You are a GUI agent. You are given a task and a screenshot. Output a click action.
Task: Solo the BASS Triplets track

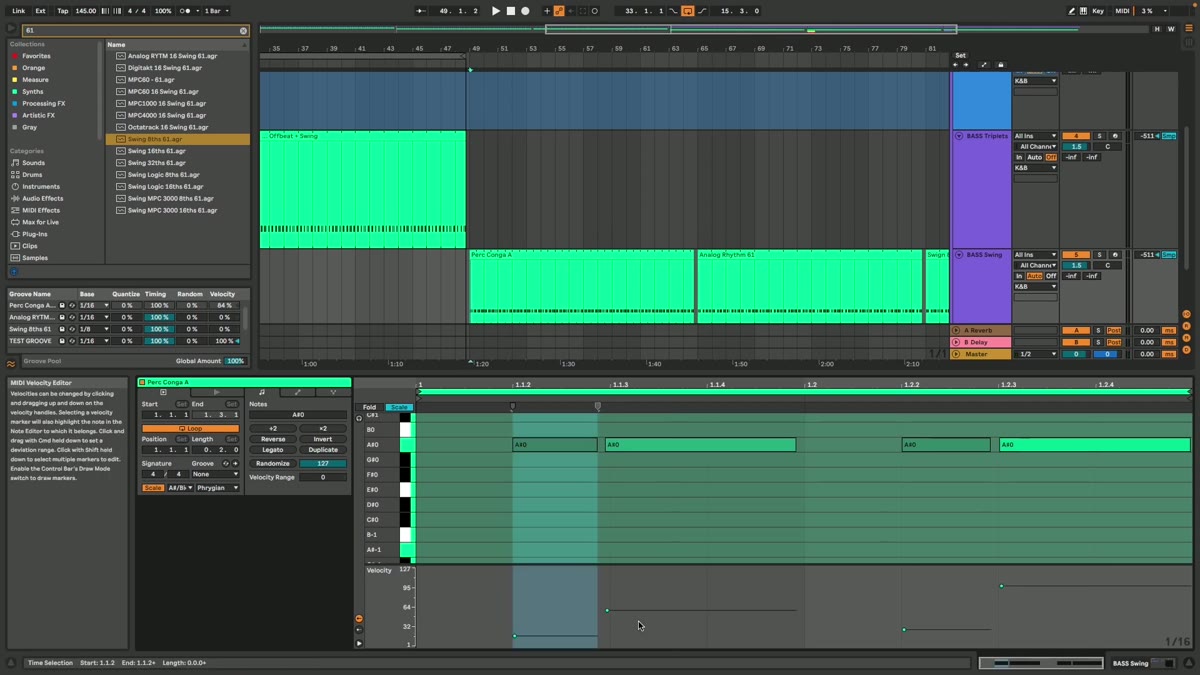(1099, 136)
